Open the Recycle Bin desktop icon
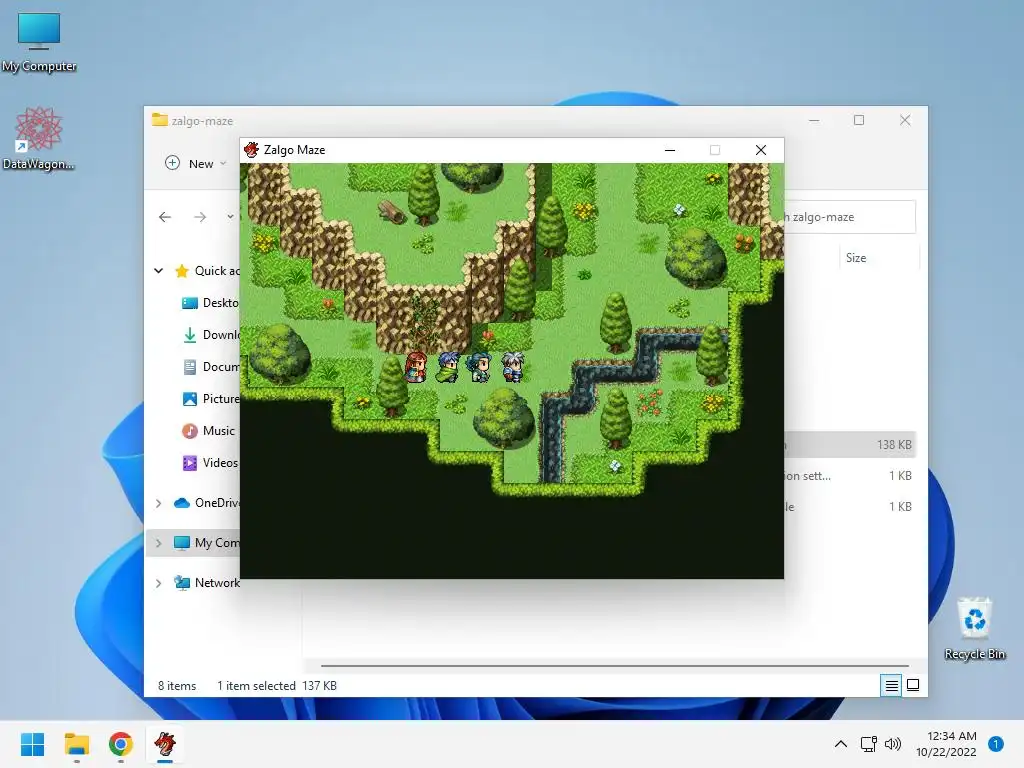1024x768 pixels. [974, 629]
